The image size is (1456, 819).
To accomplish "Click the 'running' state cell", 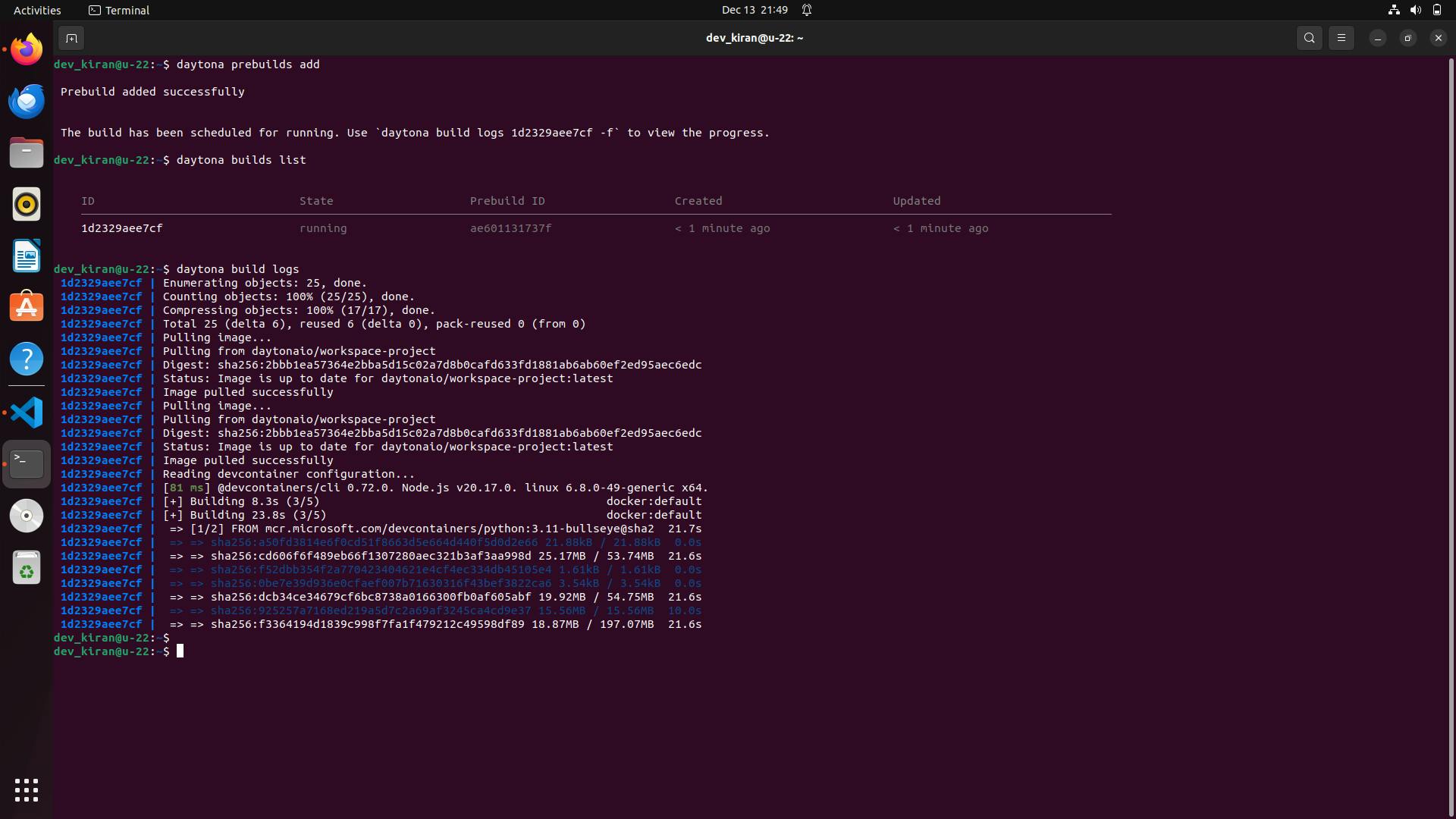I will (323, 228).
